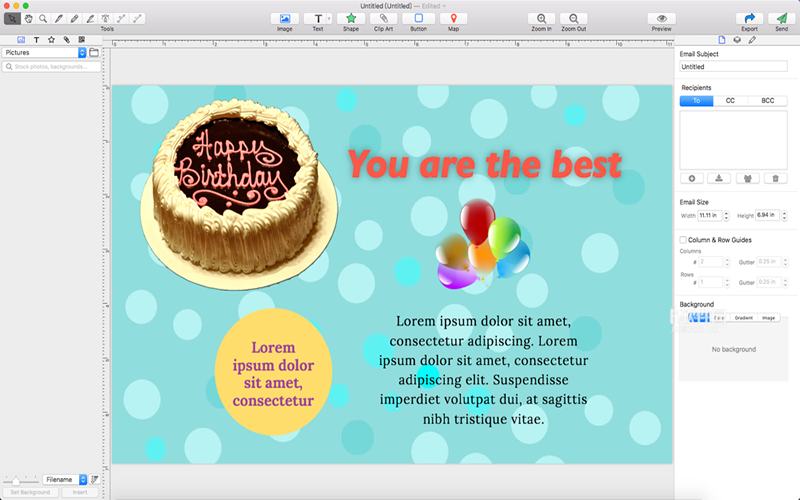Select the 'You are the best' heading

pos(484,164)
